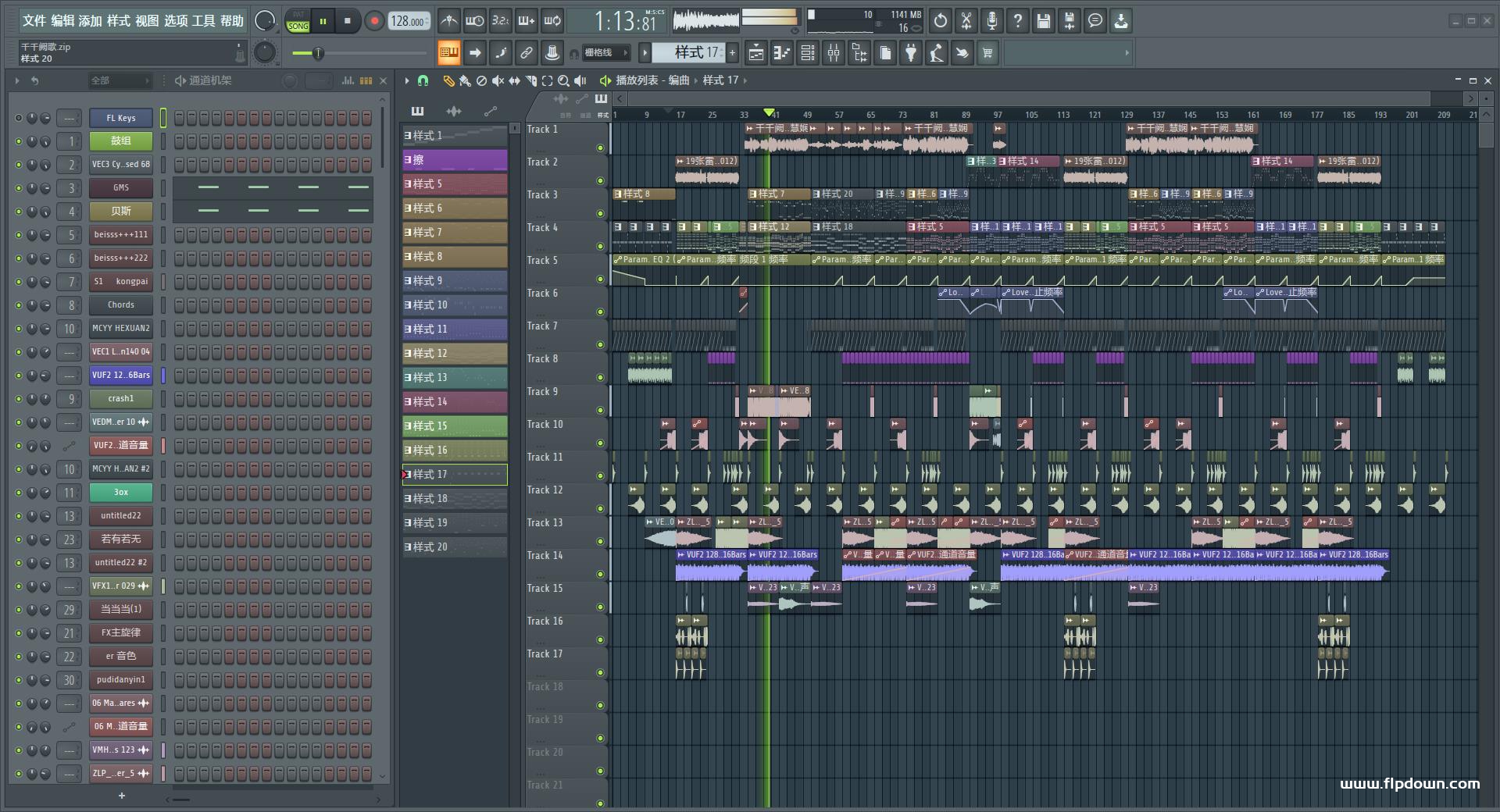Select the Paint brush tool in playlist
1500x812 pixels.
pos(465,80)
